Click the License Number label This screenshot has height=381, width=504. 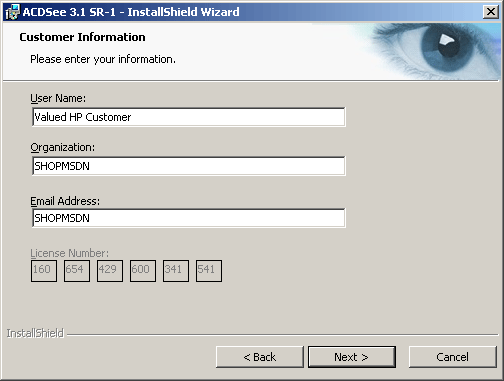point(70,253)
